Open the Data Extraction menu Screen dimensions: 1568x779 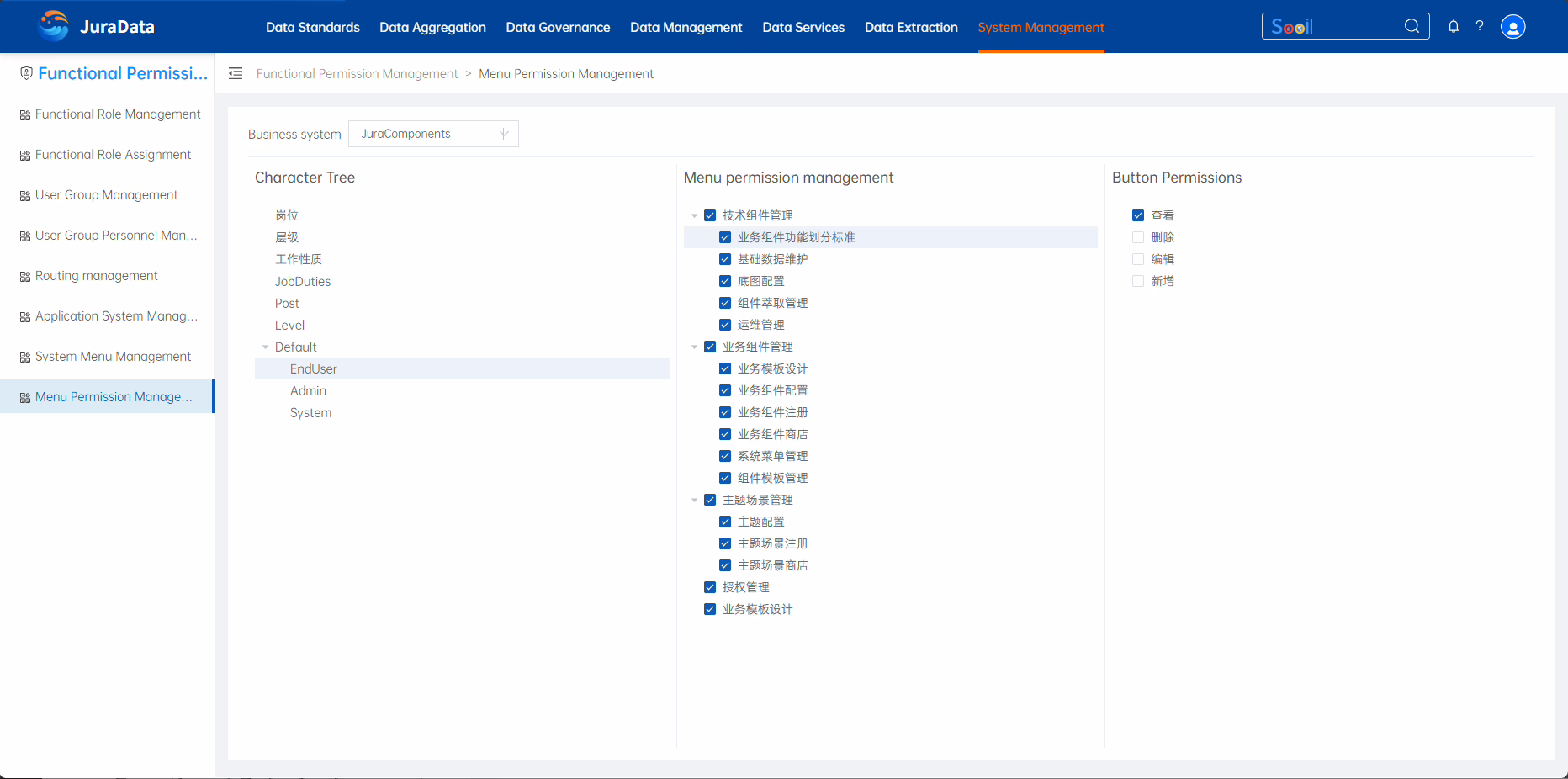911,27
